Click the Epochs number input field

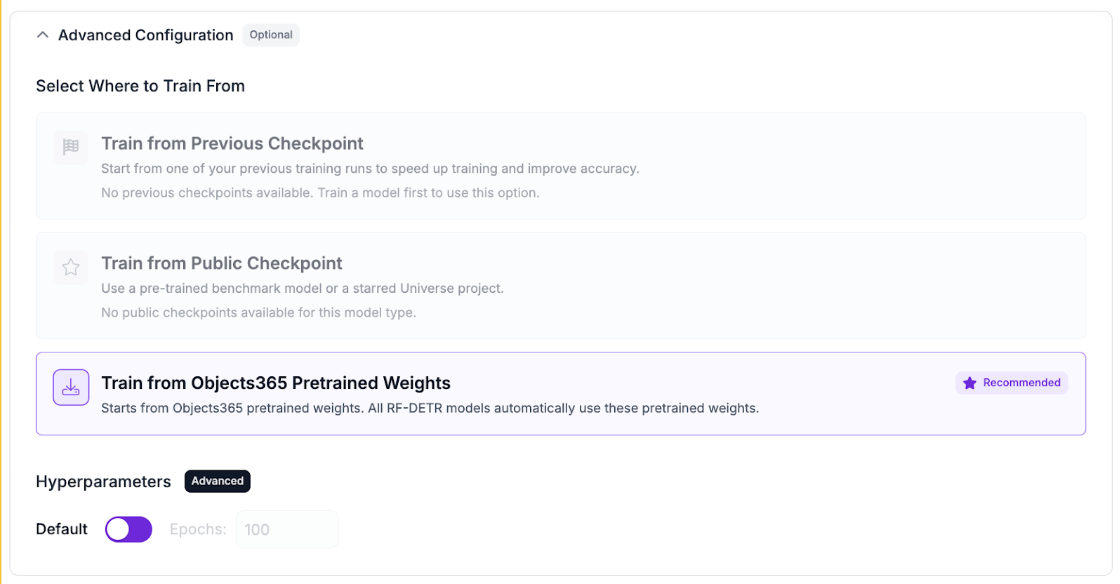[287, 529]
